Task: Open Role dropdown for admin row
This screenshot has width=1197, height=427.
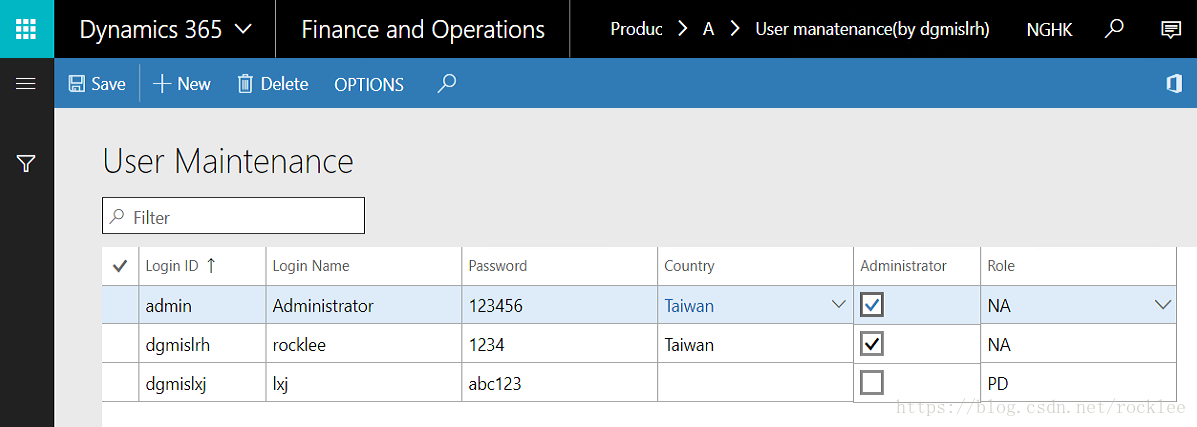Action: pyautogui.click(x=1163, y=305)
